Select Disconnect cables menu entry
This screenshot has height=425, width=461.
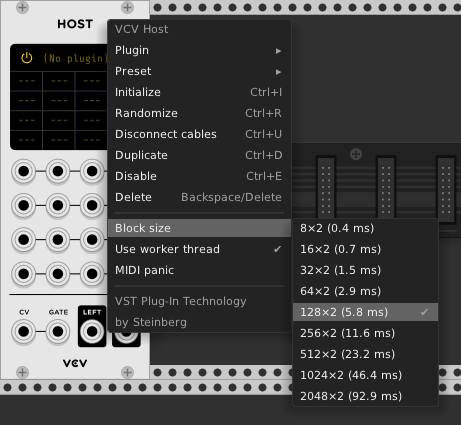tap(199, 134)
